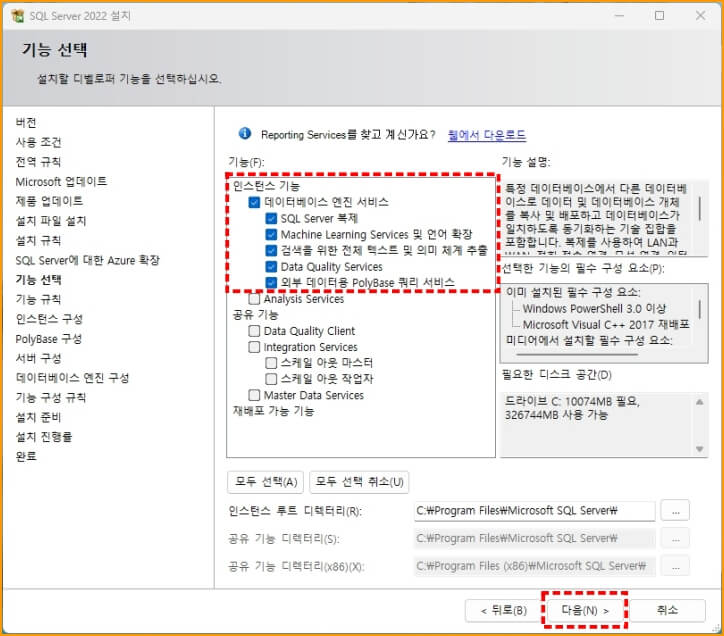
Task: Select 설치 준비 step in the sidebar
Action: pos(38,417)
